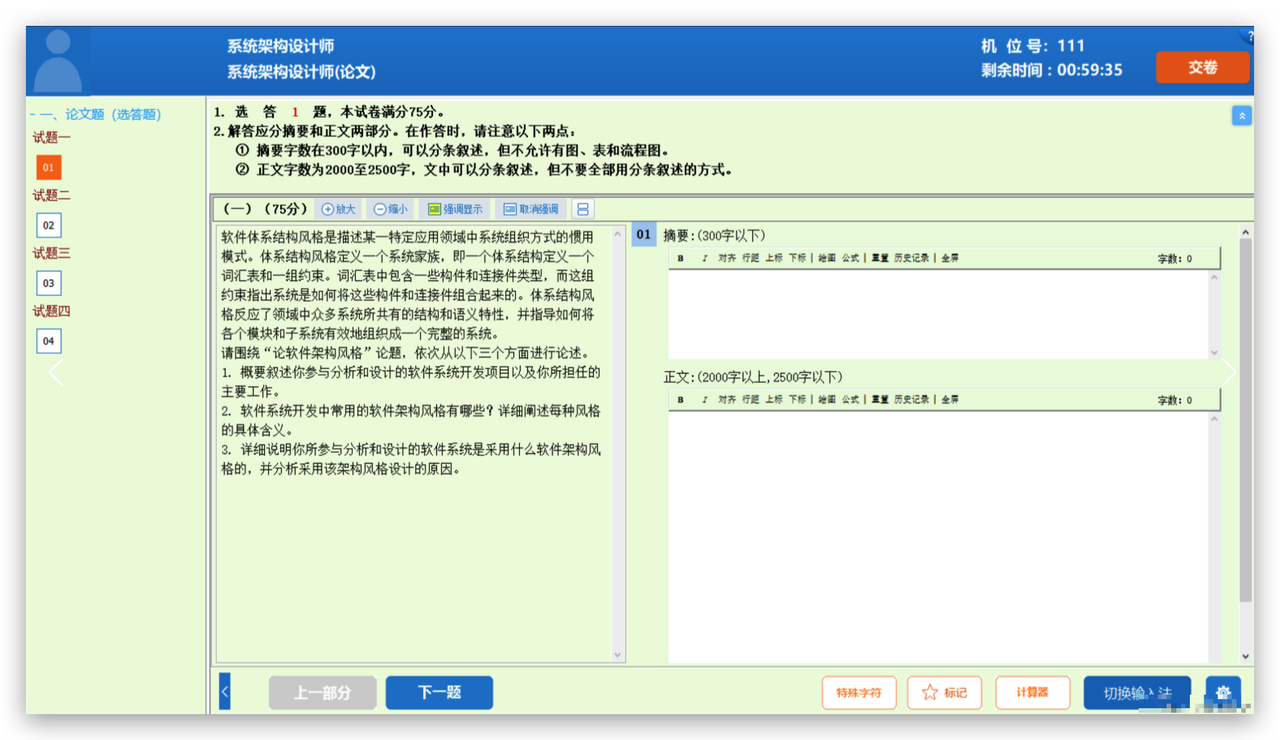This screenshot has width=1280, height=740.
Task: Open the settings gear at the bottom right
Action: [x=1223, y=692]
